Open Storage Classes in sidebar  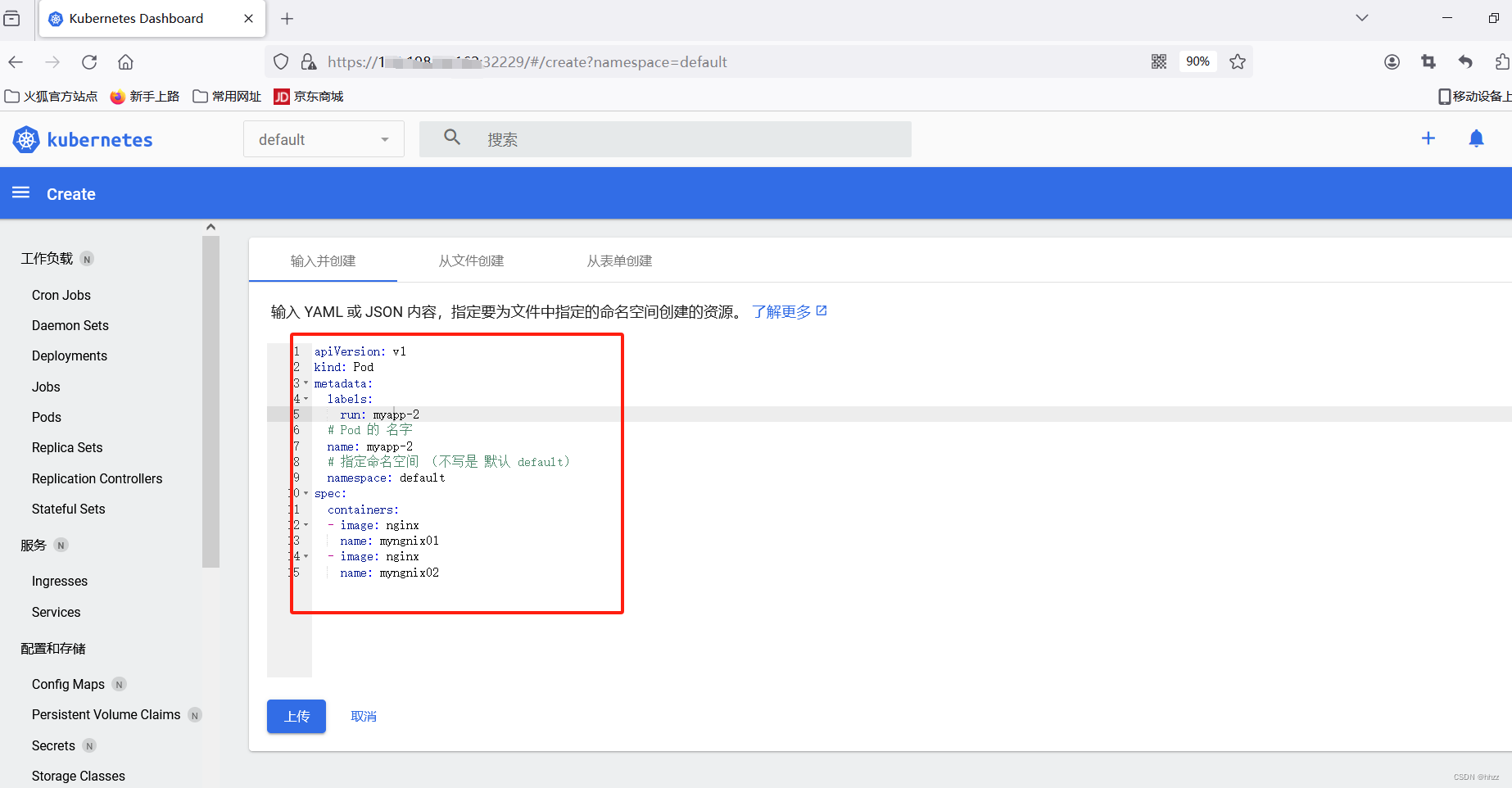pyautogui.click(x=79, y=776)
